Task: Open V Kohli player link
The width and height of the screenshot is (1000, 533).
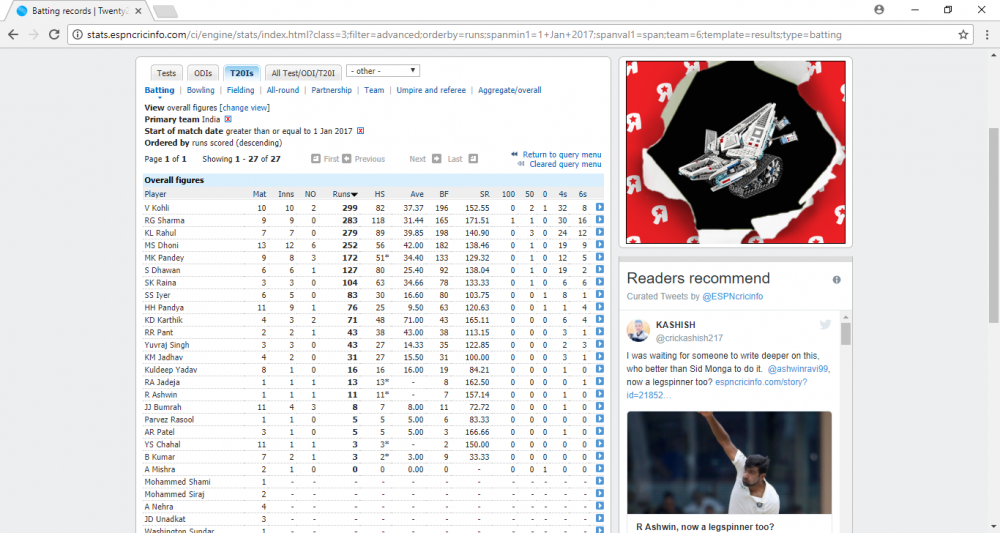Action: pyautogui.click(x=157, y=208)
